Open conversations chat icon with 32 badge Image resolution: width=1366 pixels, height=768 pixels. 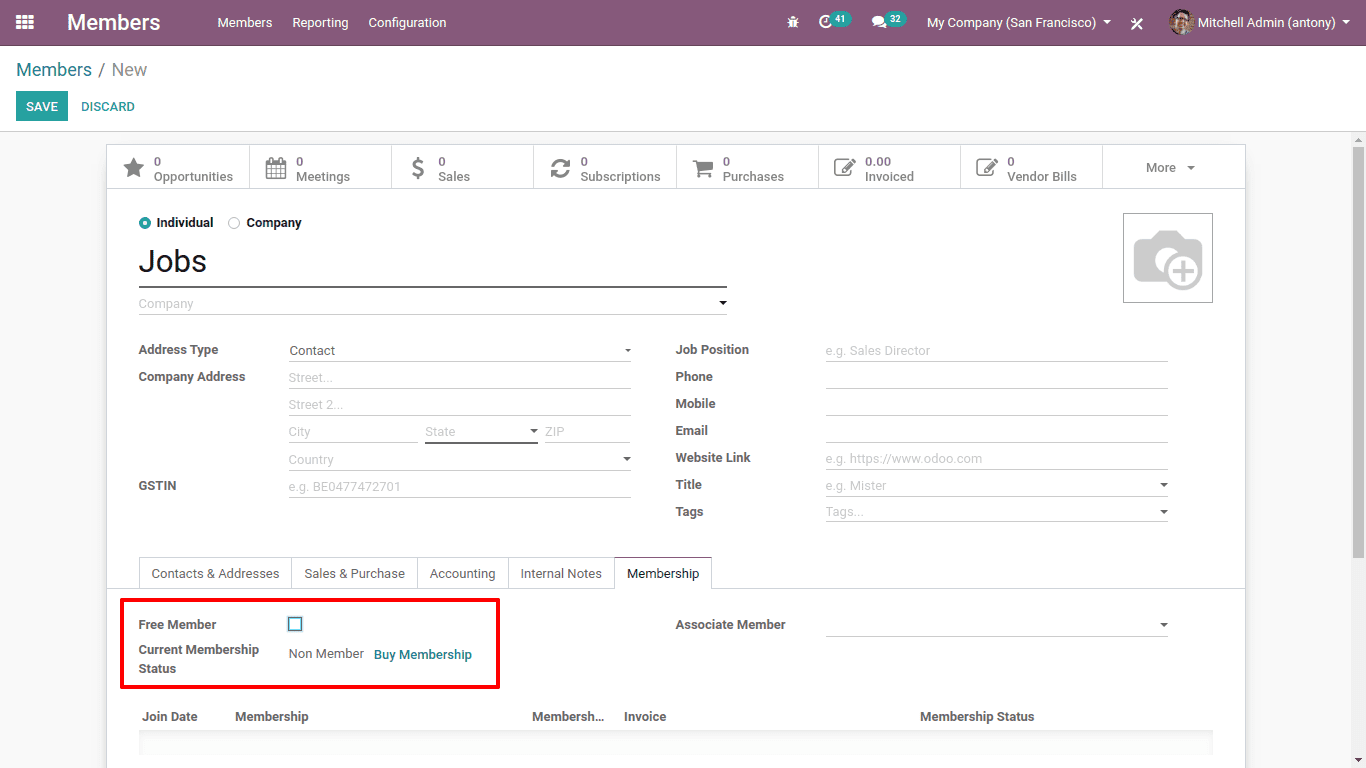pos(888,21)
